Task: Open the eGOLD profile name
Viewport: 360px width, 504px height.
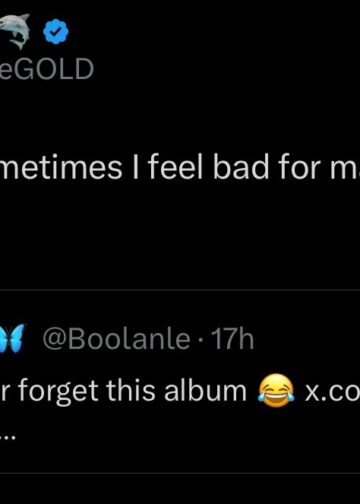Action: 47,69
